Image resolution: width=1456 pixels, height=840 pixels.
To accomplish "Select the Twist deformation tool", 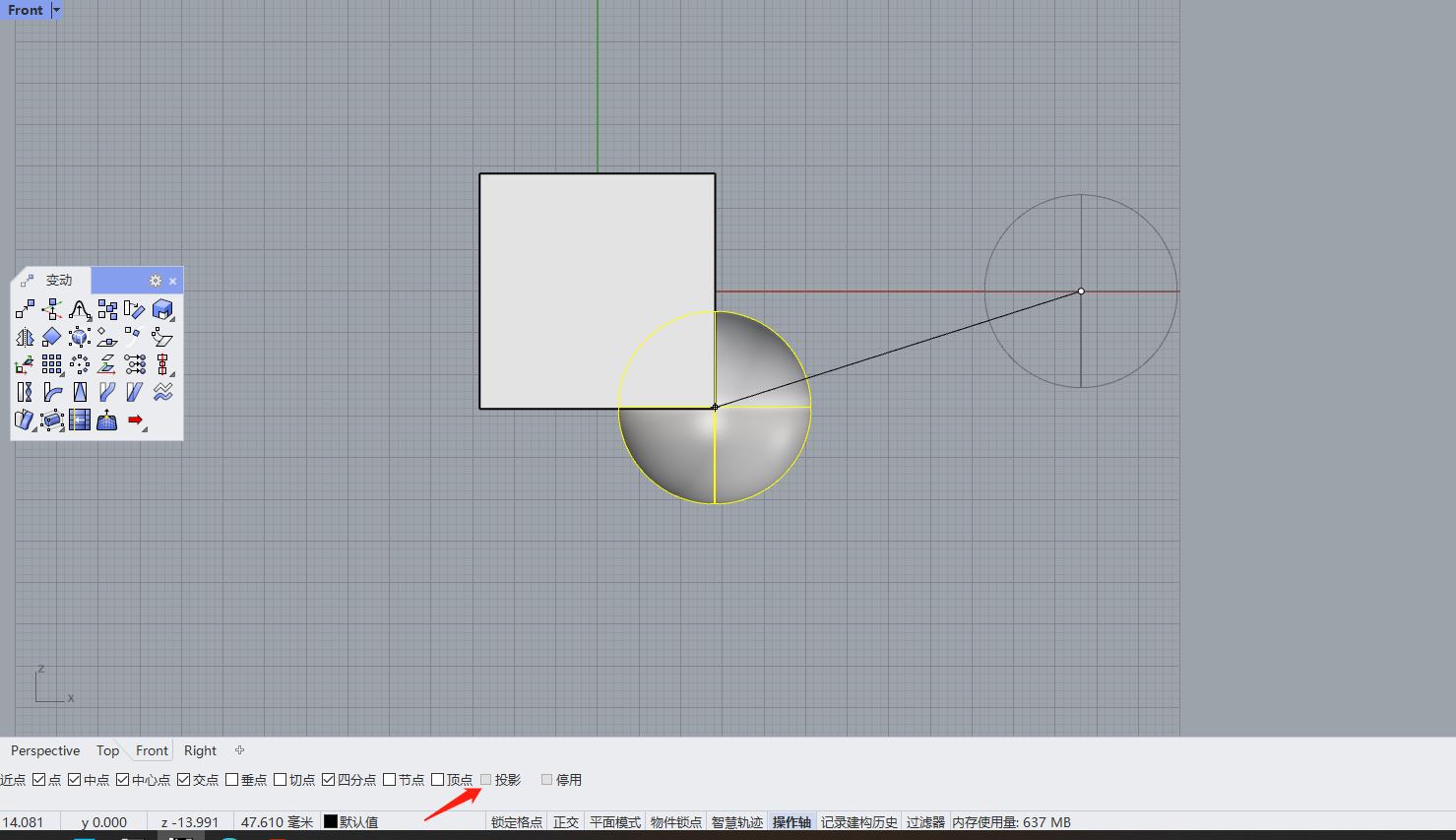I will click(x=25, y=393).
